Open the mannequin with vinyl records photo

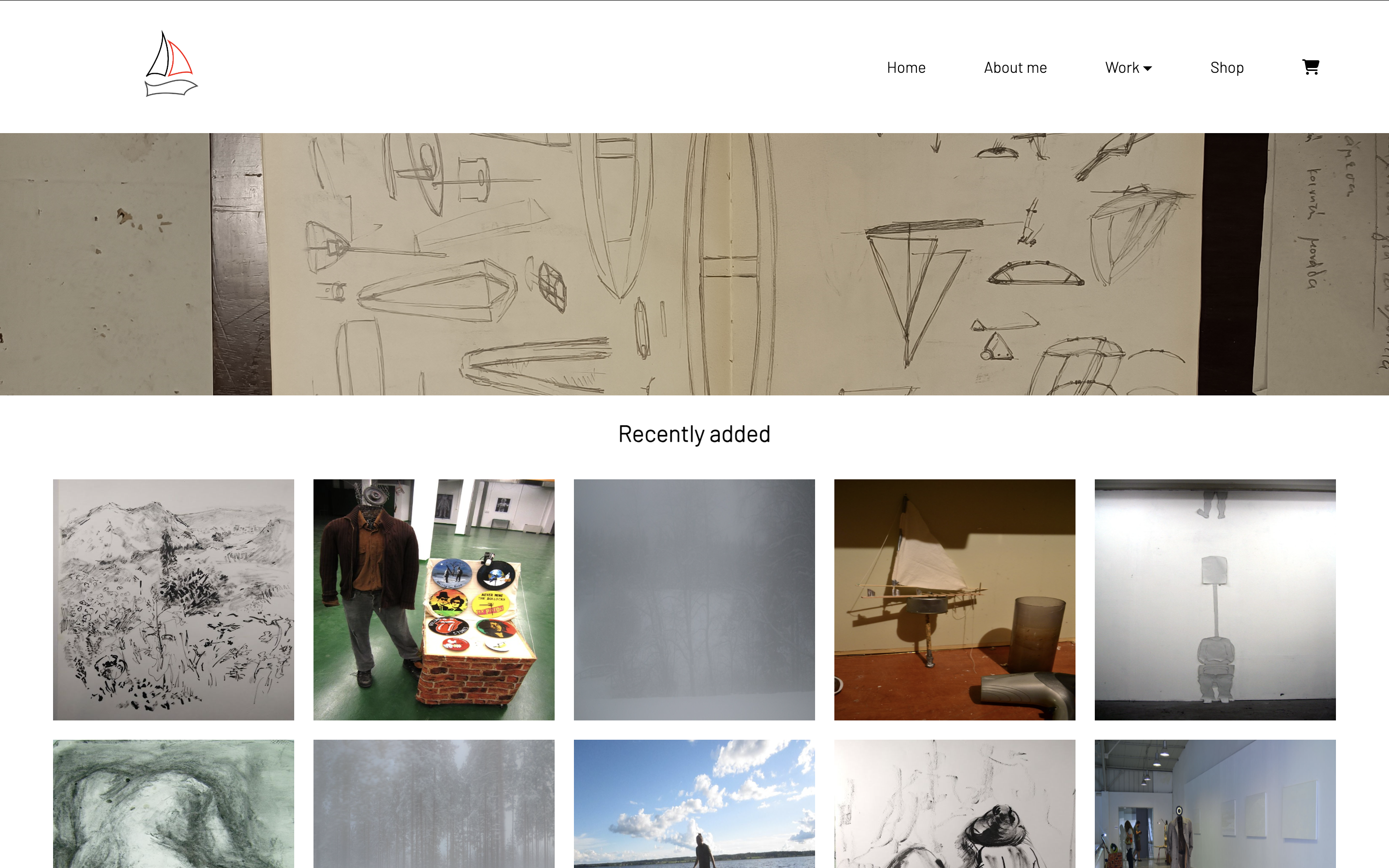point(434,599)
